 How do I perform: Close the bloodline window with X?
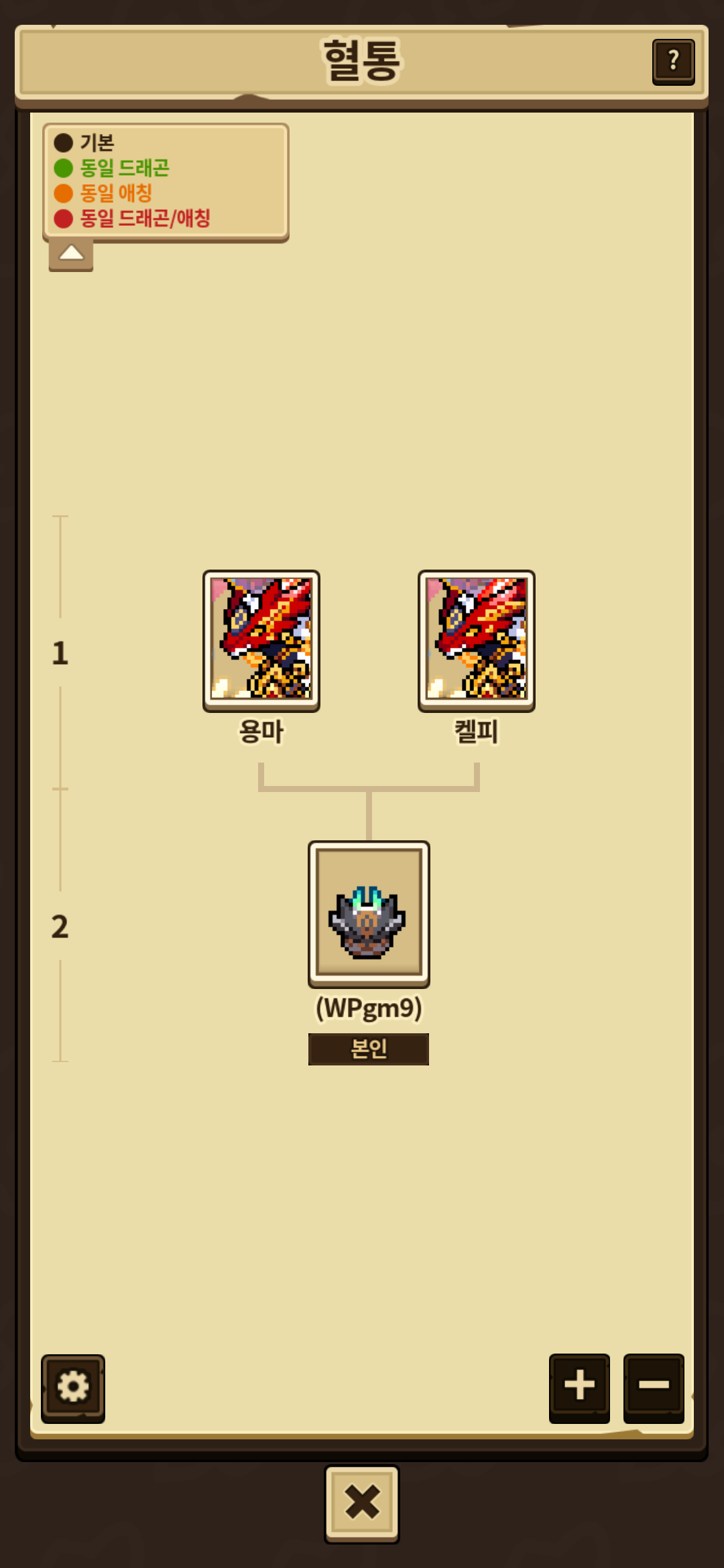362,1504
